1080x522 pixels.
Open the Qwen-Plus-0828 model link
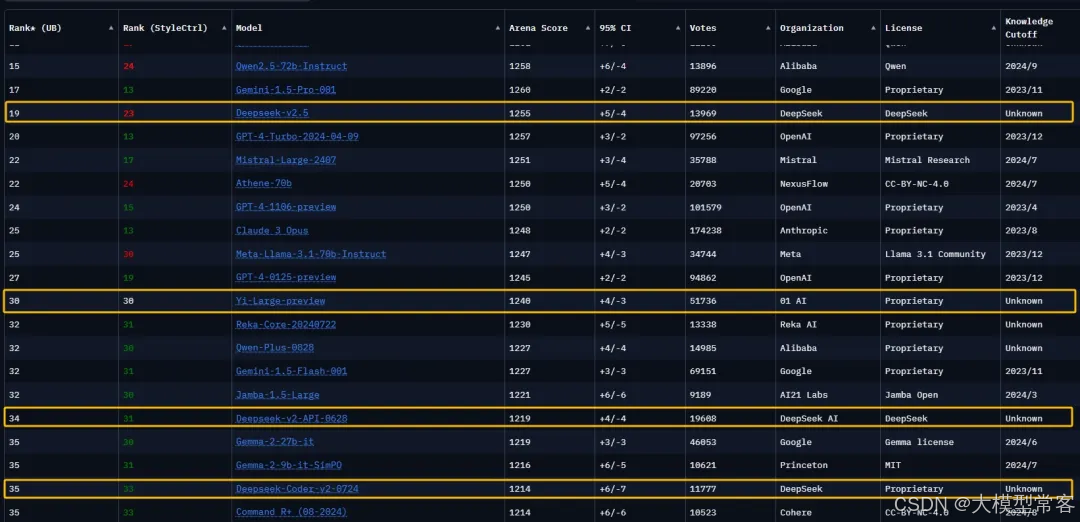[274, 348]
